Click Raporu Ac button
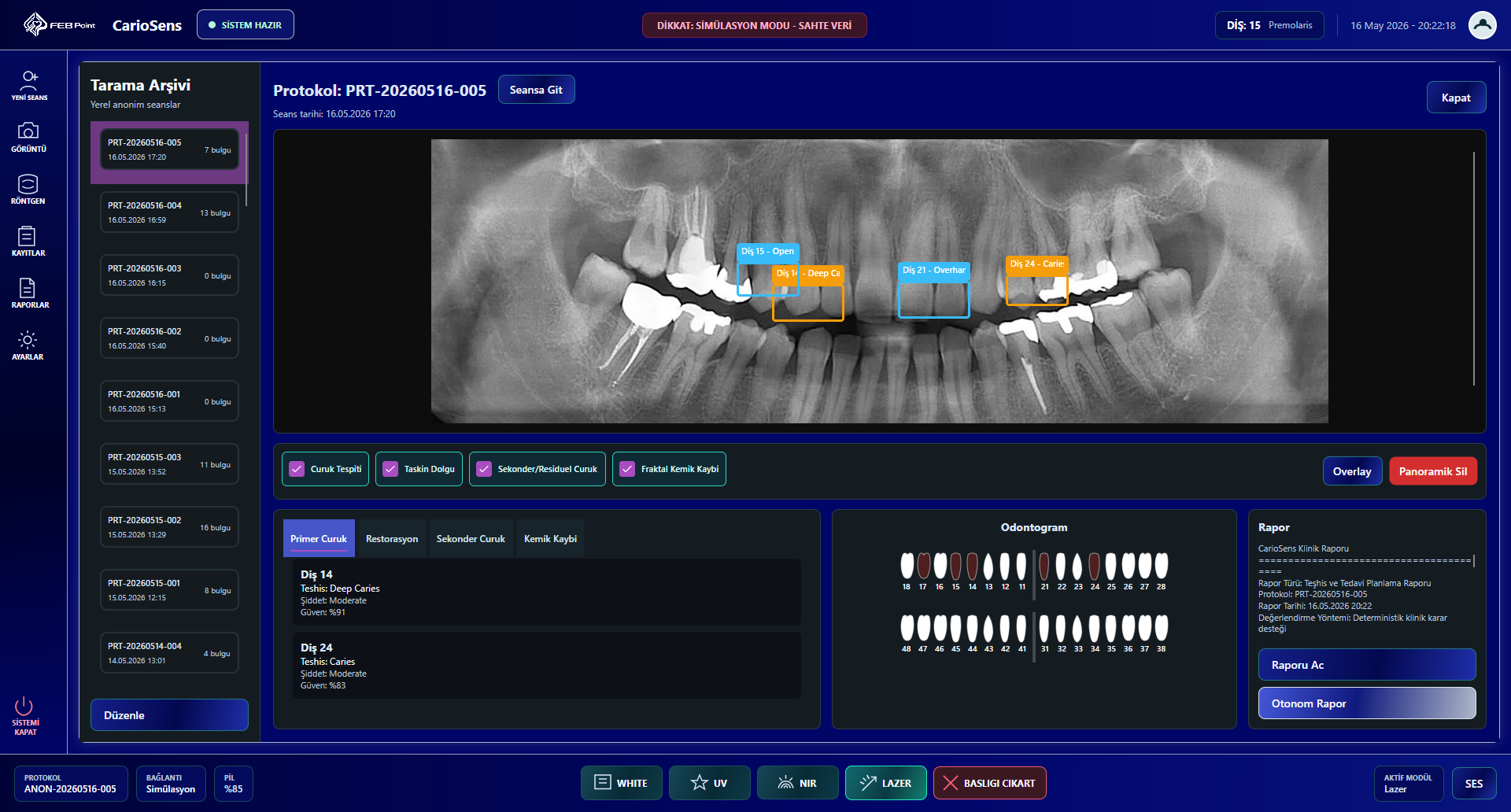Viewport: 1511px width, 812px height. pyautogui.click(x=1367, y=665)
